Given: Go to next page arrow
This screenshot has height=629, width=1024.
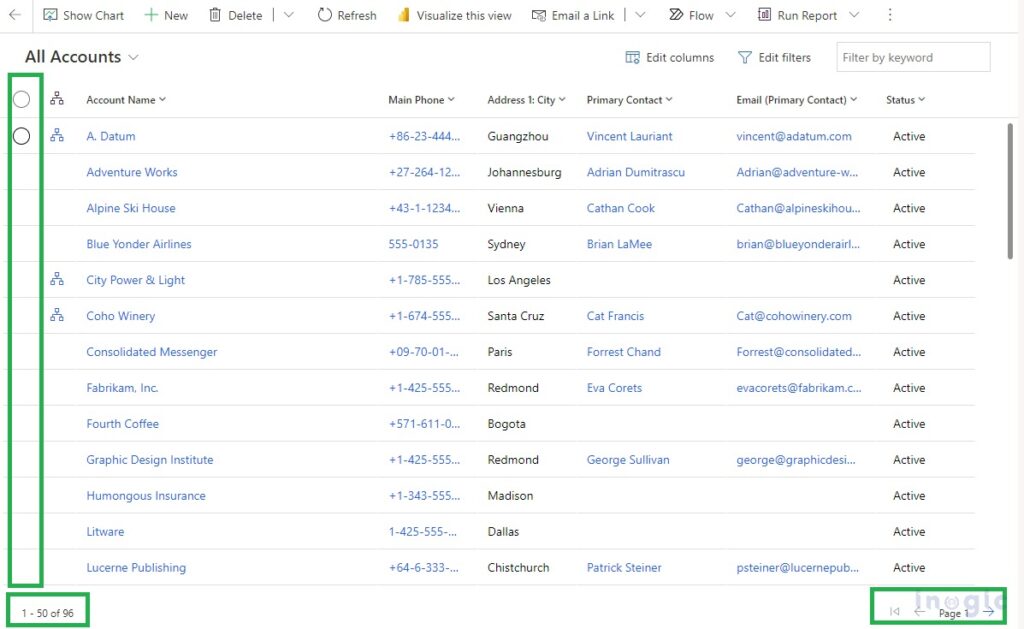Looking at the screenshot, I should tap(988, 611).
